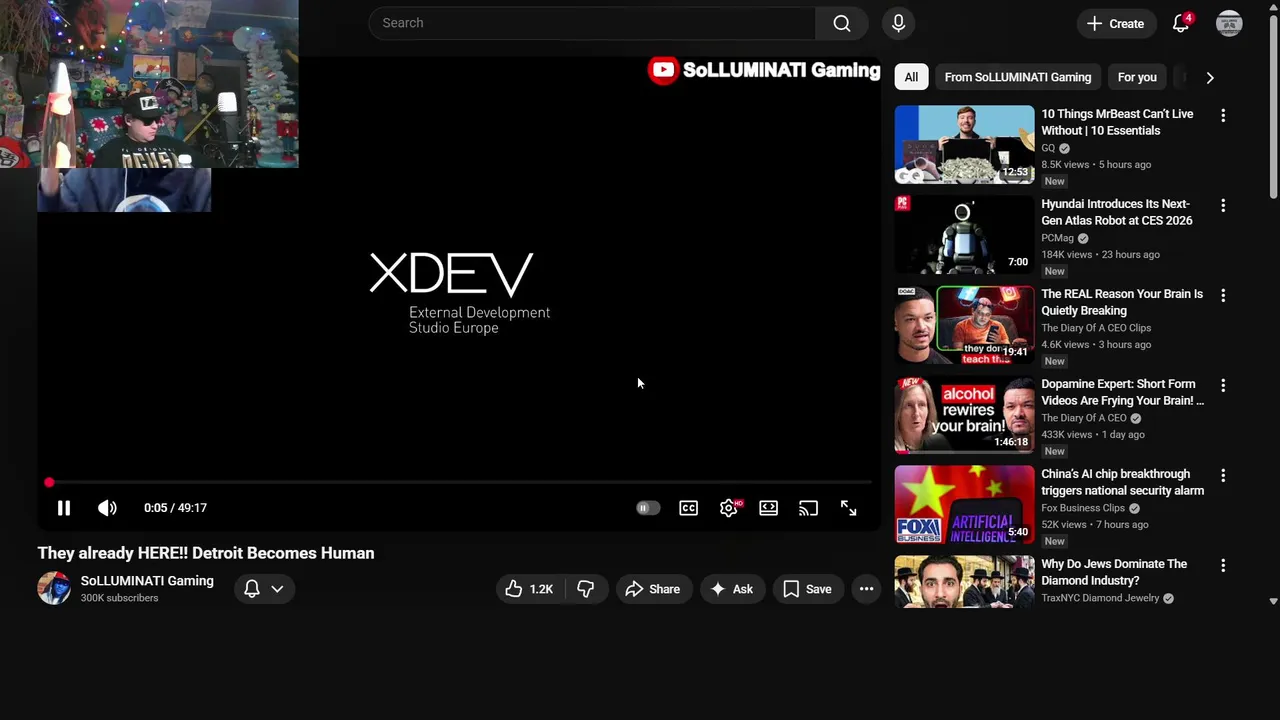
Task: Open options for MrBeast video
Action: coord(1222,116)
